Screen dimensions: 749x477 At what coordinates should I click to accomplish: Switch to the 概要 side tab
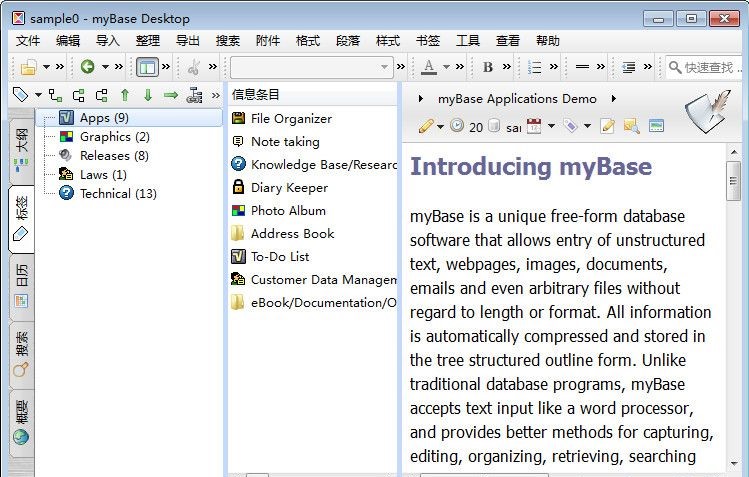(x=21, y=423)
